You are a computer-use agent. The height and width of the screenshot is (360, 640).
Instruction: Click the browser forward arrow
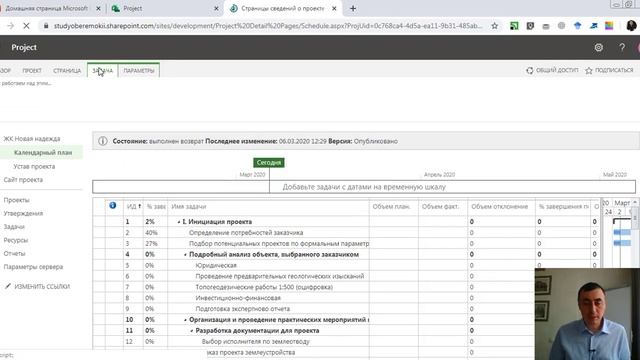coord(11,26)
